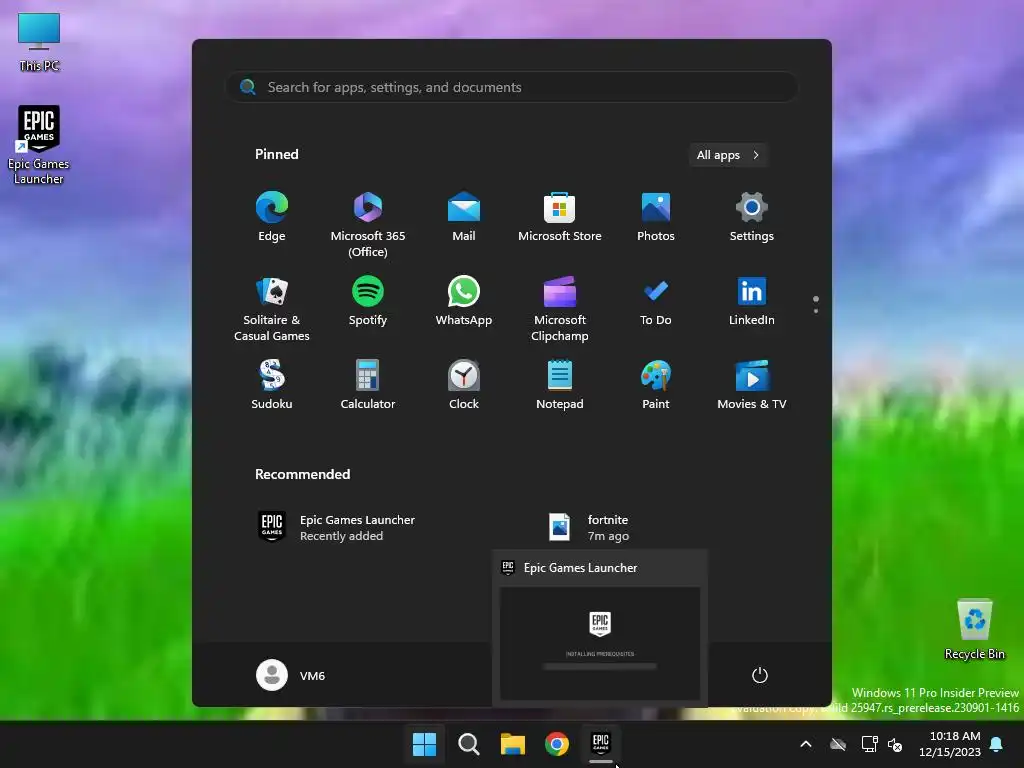Image resolution: width=1024 pixels, height=768 pixels.
Task: Open taskbar Search
Action: 468,744
